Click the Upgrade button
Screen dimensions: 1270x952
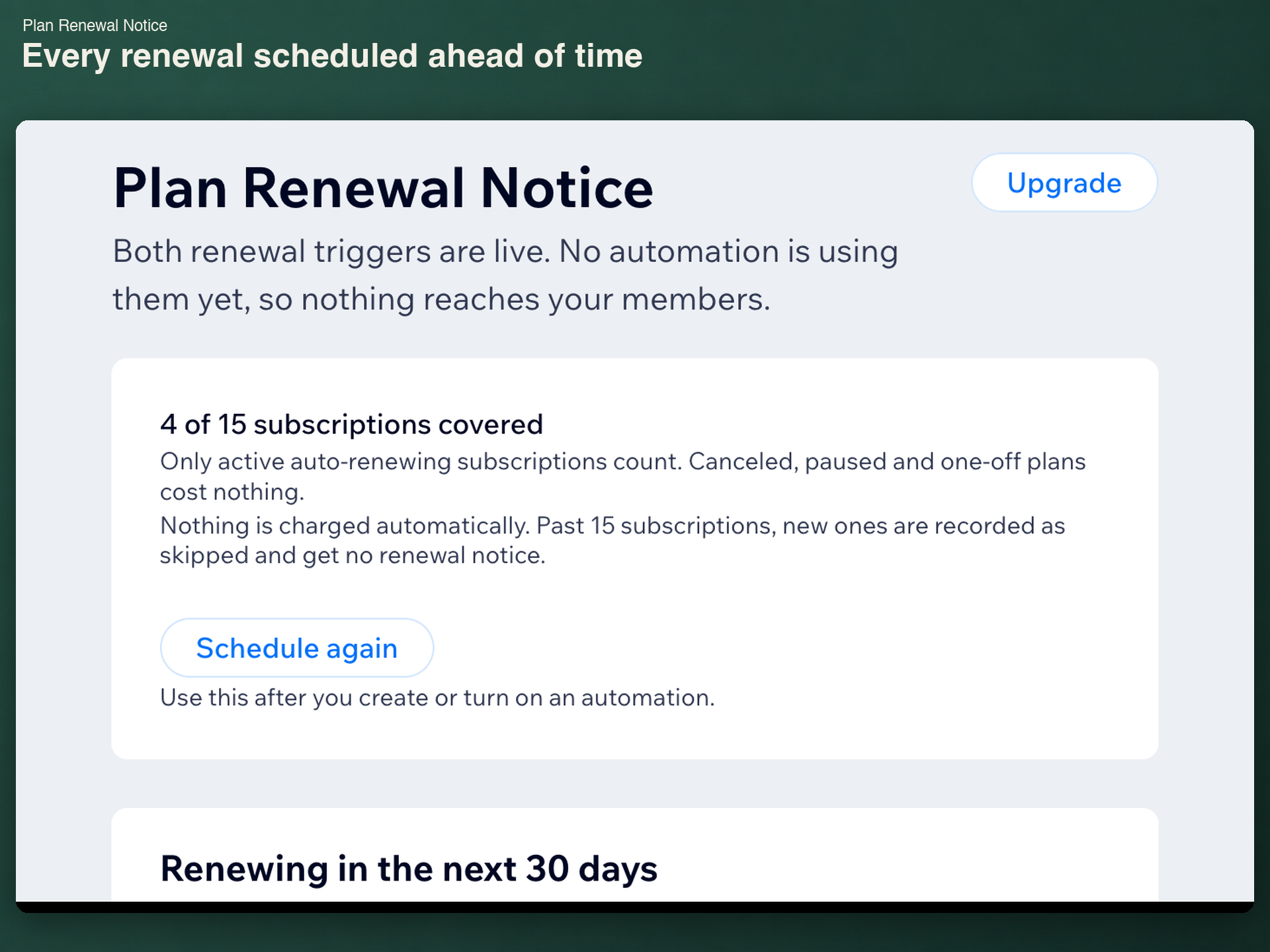coord(1064,182)
